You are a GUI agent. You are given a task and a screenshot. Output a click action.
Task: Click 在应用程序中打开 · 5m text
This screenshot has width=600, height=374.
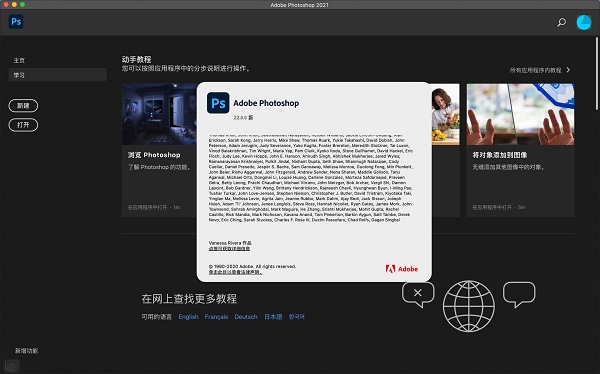click(x=499, y=207)
